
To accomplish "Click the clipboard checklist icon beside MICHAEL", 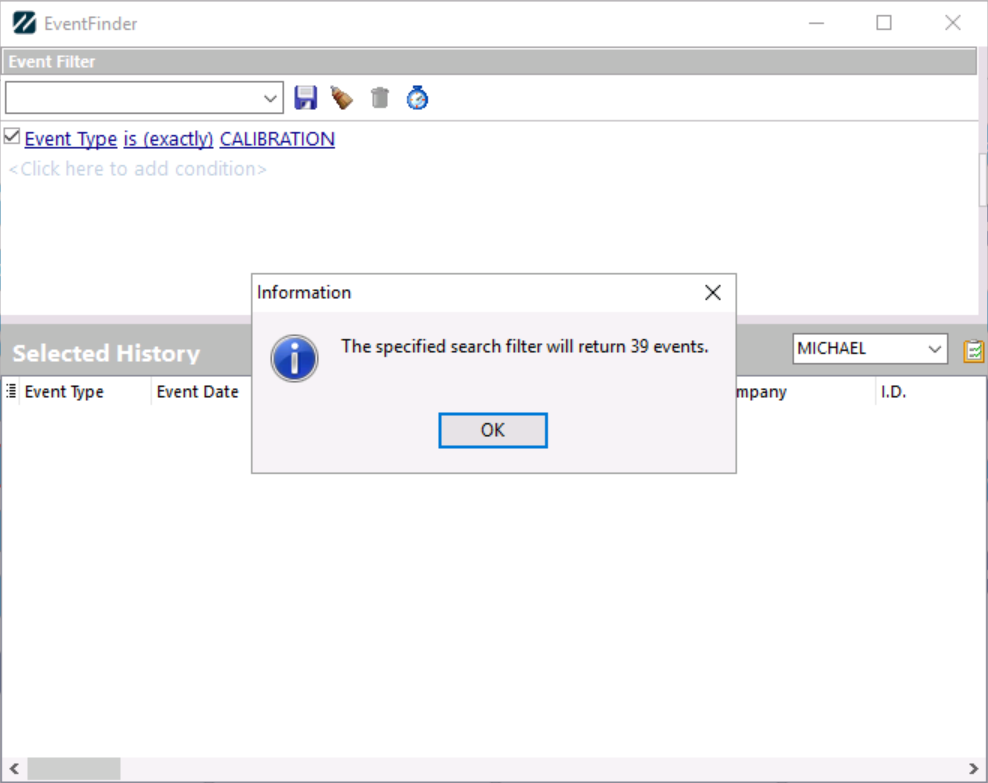I will (973, 350).
